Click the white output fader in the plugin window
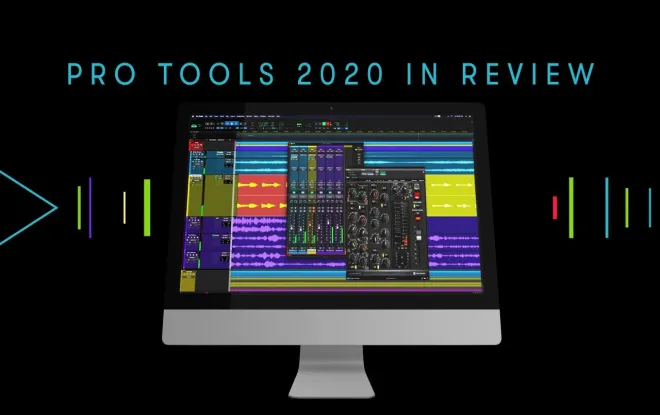The height and width of the screenshot is (415, 660). (418, 236)
